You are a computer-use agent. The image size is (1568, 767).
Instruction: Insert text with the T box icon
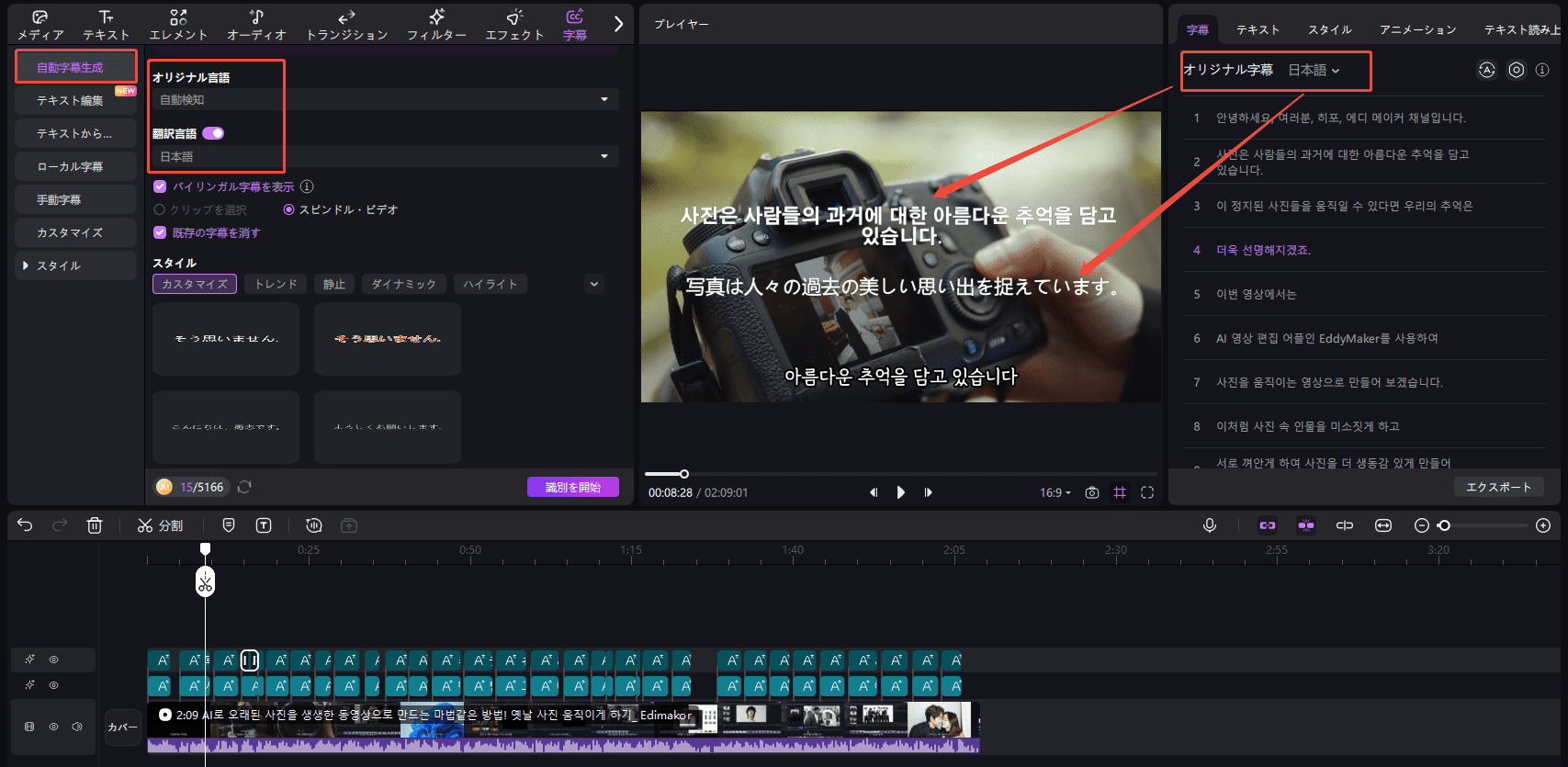(x=264, y=525)
